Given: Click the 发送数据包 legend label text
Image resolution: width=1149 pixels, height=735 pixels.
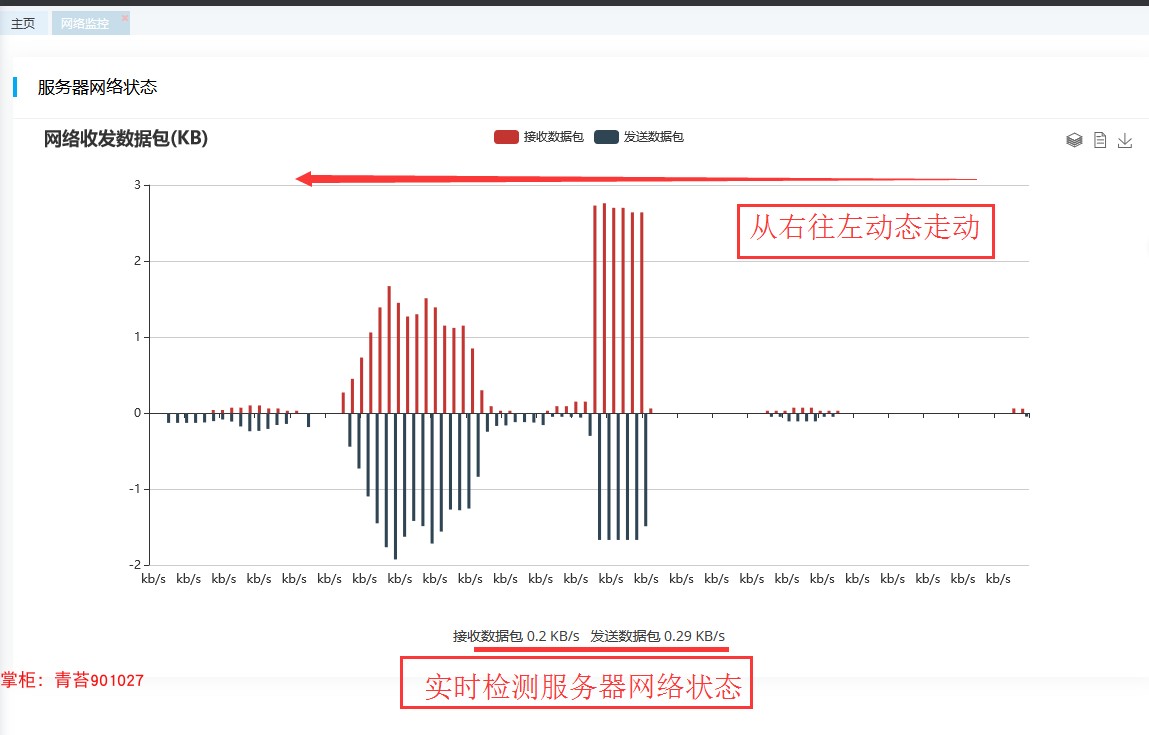Looking at the screenshot, I should pyautogui.click(x=654, y=137).
